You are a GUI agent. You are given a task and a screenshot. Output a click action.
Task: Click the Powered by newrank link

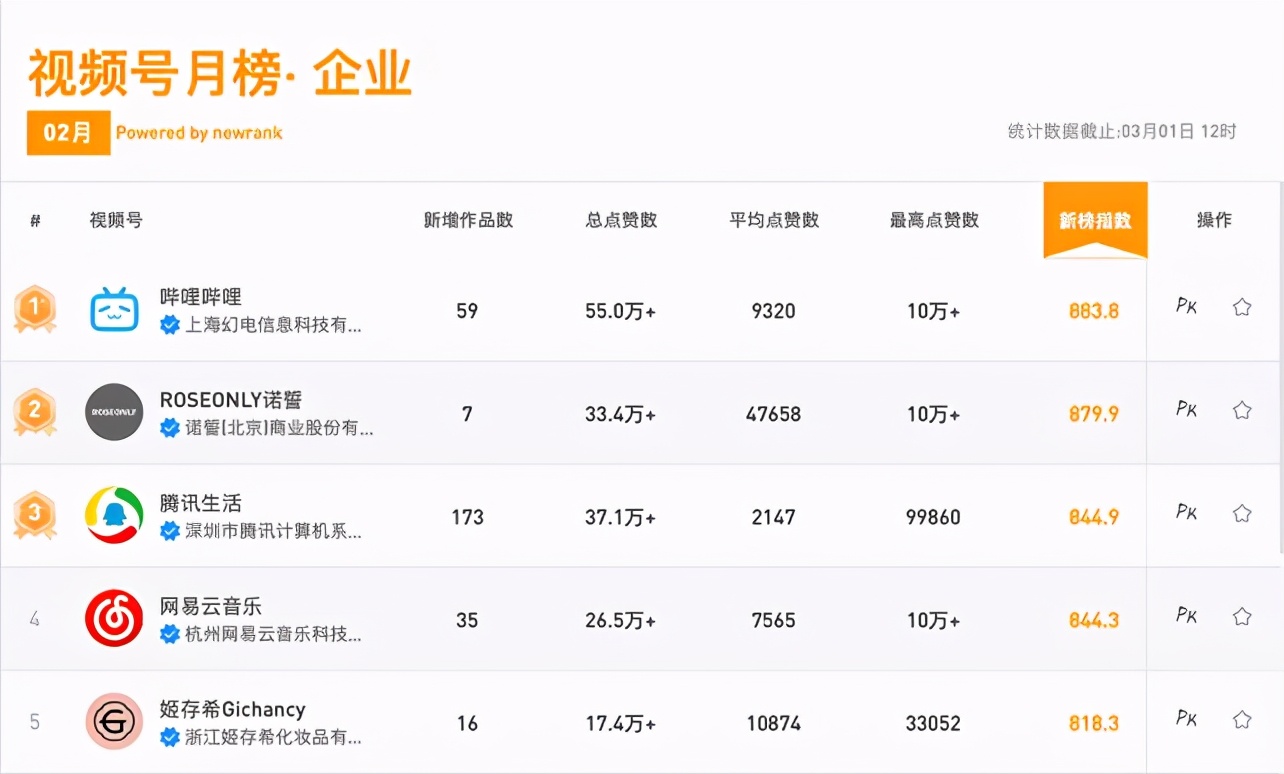(x=199, y=132)
